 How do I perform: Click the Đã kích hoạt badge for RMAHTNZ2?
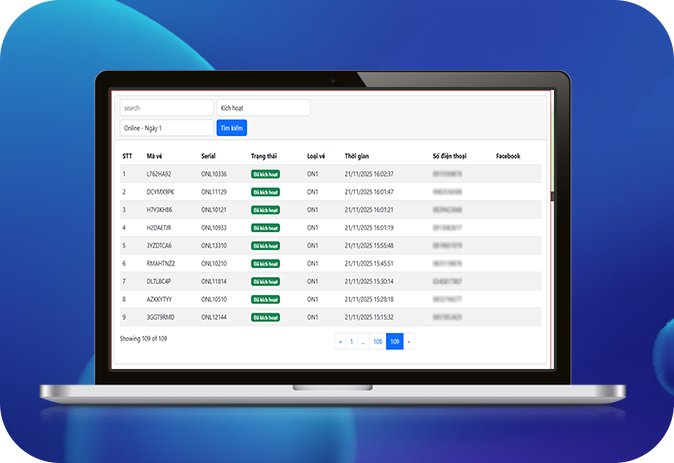(265, 264)
